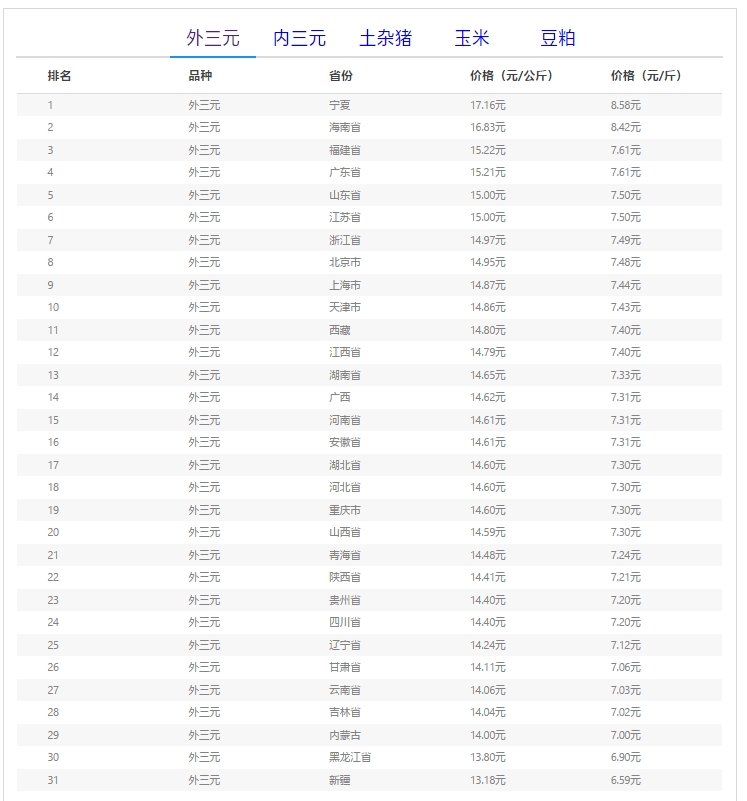This screenshot has height=801, width=747.
Task: Select the 辽宁省 province cell
Action: (x=345, y=645)
